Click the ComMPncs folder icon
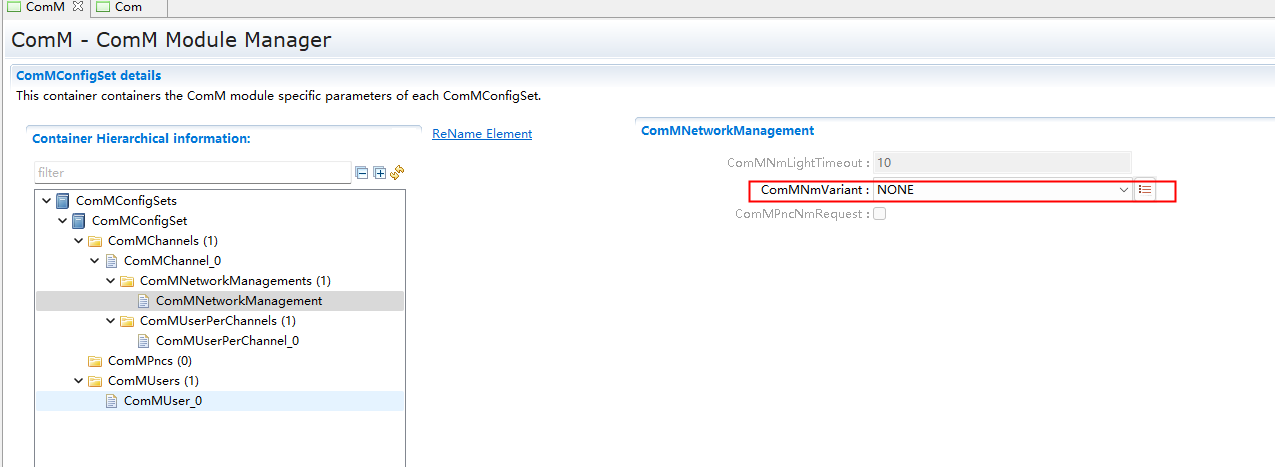The width and height of the screenshot is (1275, 467). 95,361
